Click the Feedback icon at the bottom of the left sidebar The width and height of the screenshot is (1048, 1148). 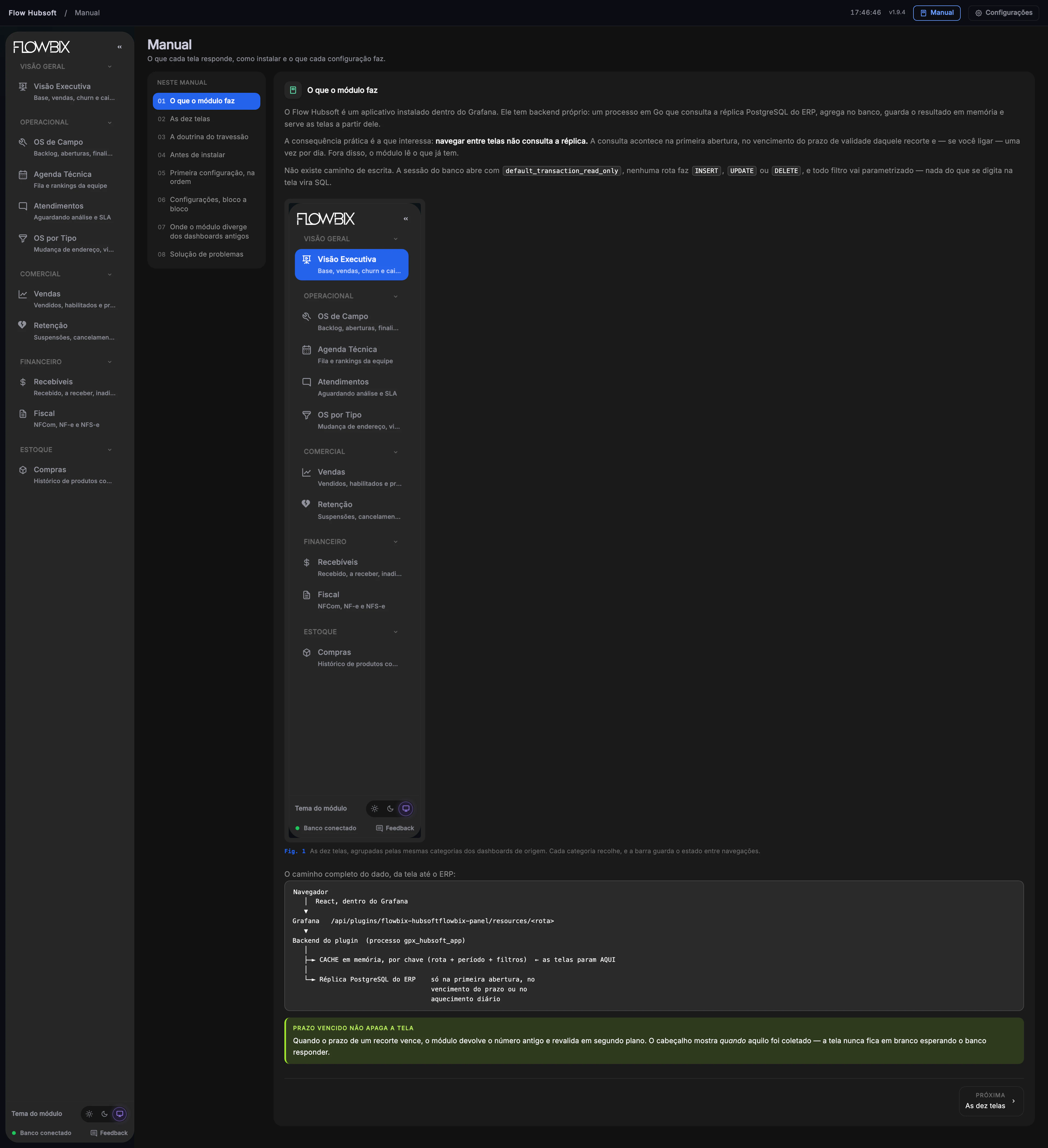click(94, 1133)
